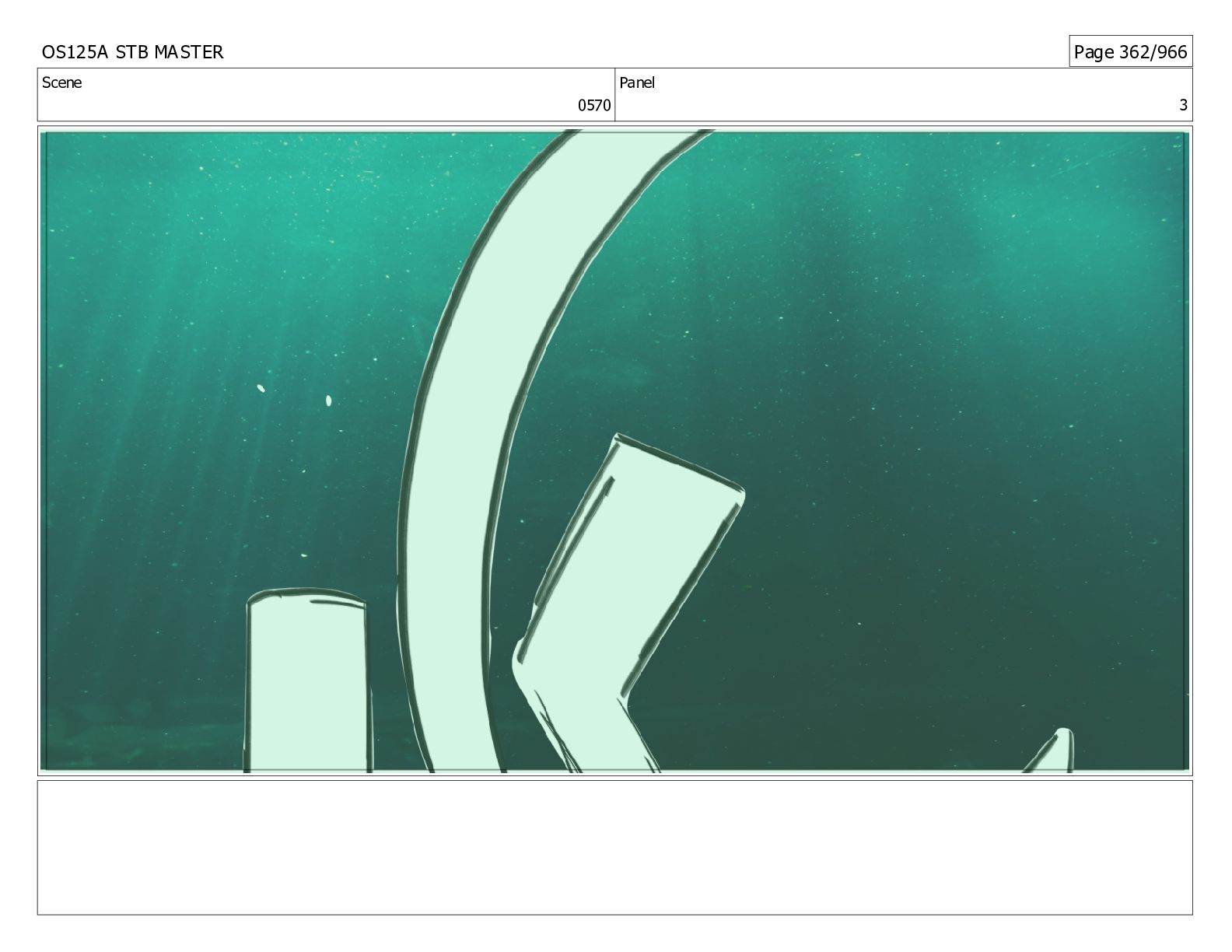Click the scene number 0570
This screenshot has height=952, width=1232.
(594, 106)
